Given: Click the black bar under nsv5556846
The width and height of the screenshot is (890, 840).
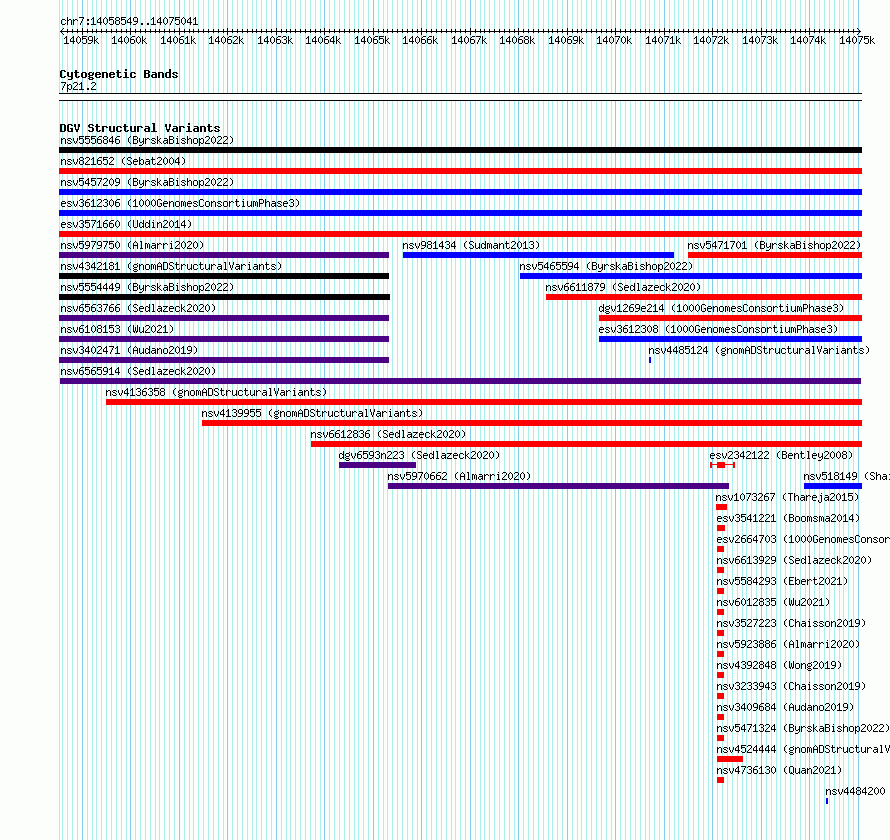Looking at the screenshot, I should [x=460, y=150].
